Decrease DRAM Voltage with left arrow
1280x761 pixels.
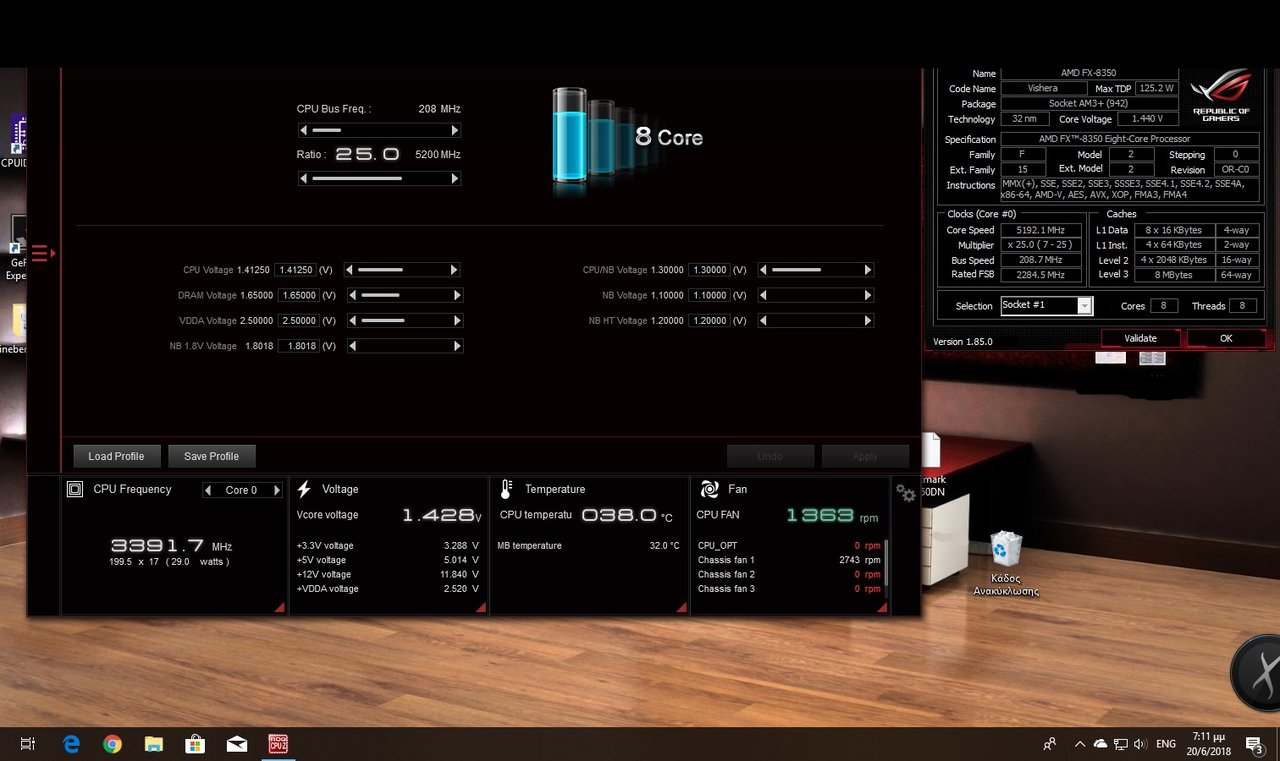[351, 295]
